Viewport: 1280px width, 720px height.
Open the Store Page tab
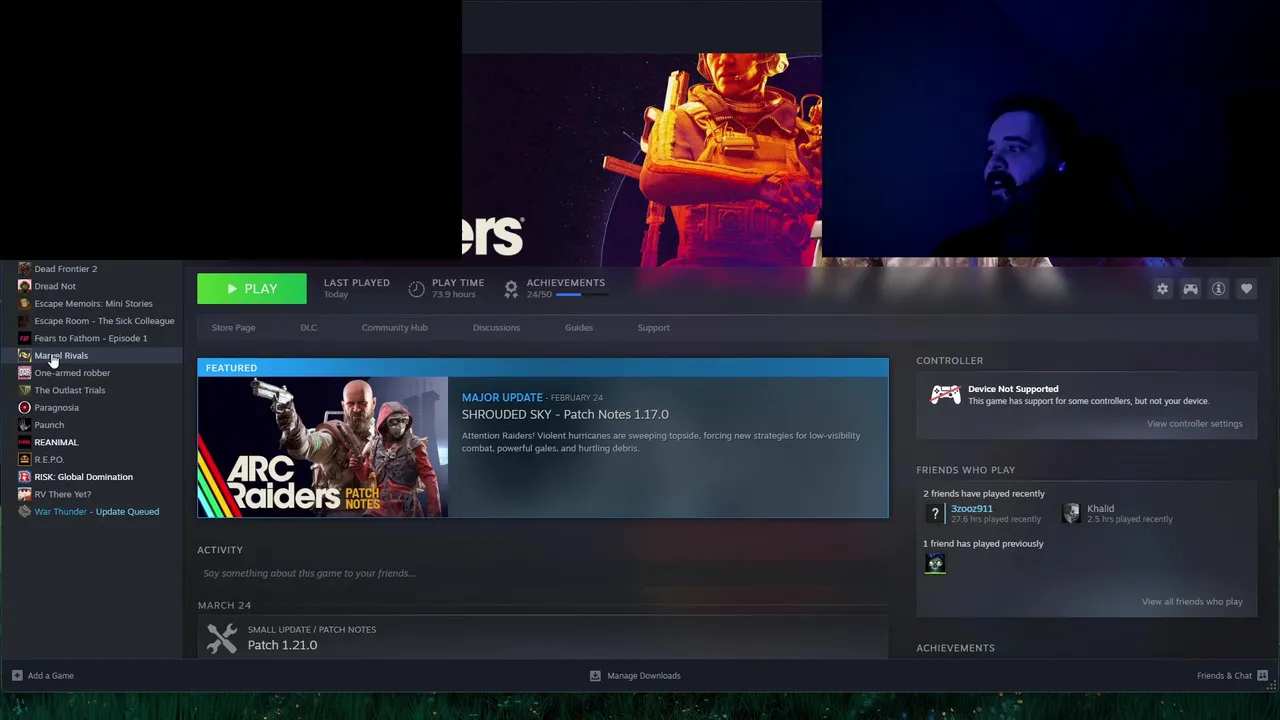coord(233,328)
